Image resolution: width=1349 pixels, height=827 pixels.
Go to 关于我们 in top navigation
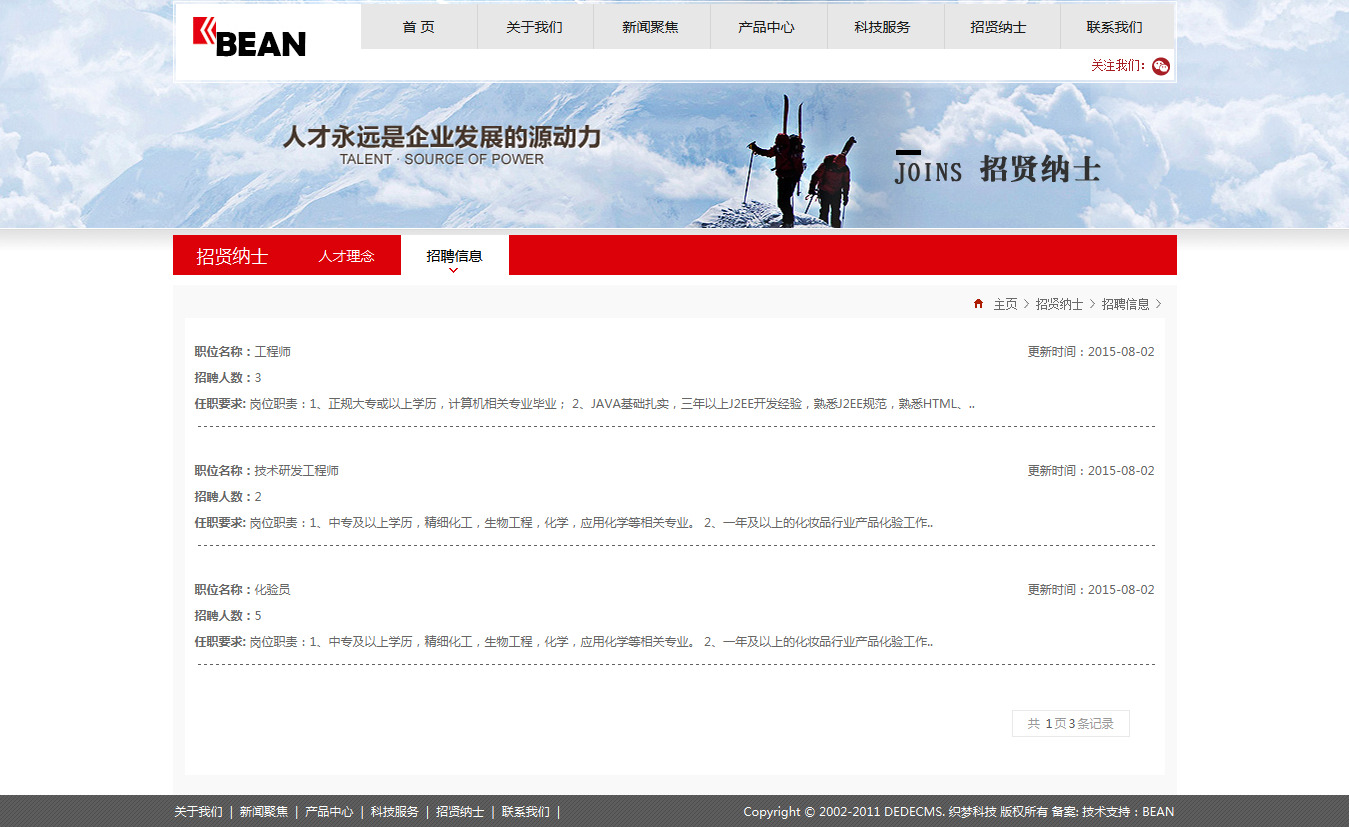click(535, 27)
